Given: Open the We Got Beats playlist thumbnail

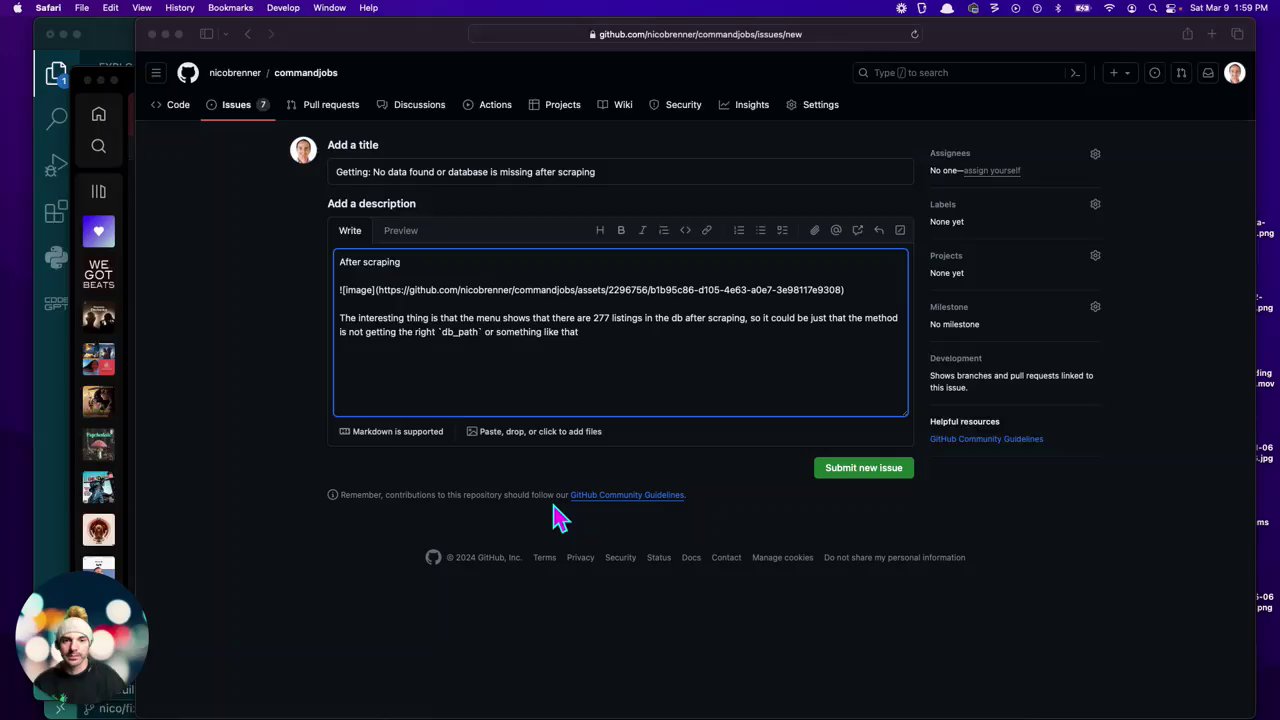Looking at the screenshot, I should tap(99, 274).
